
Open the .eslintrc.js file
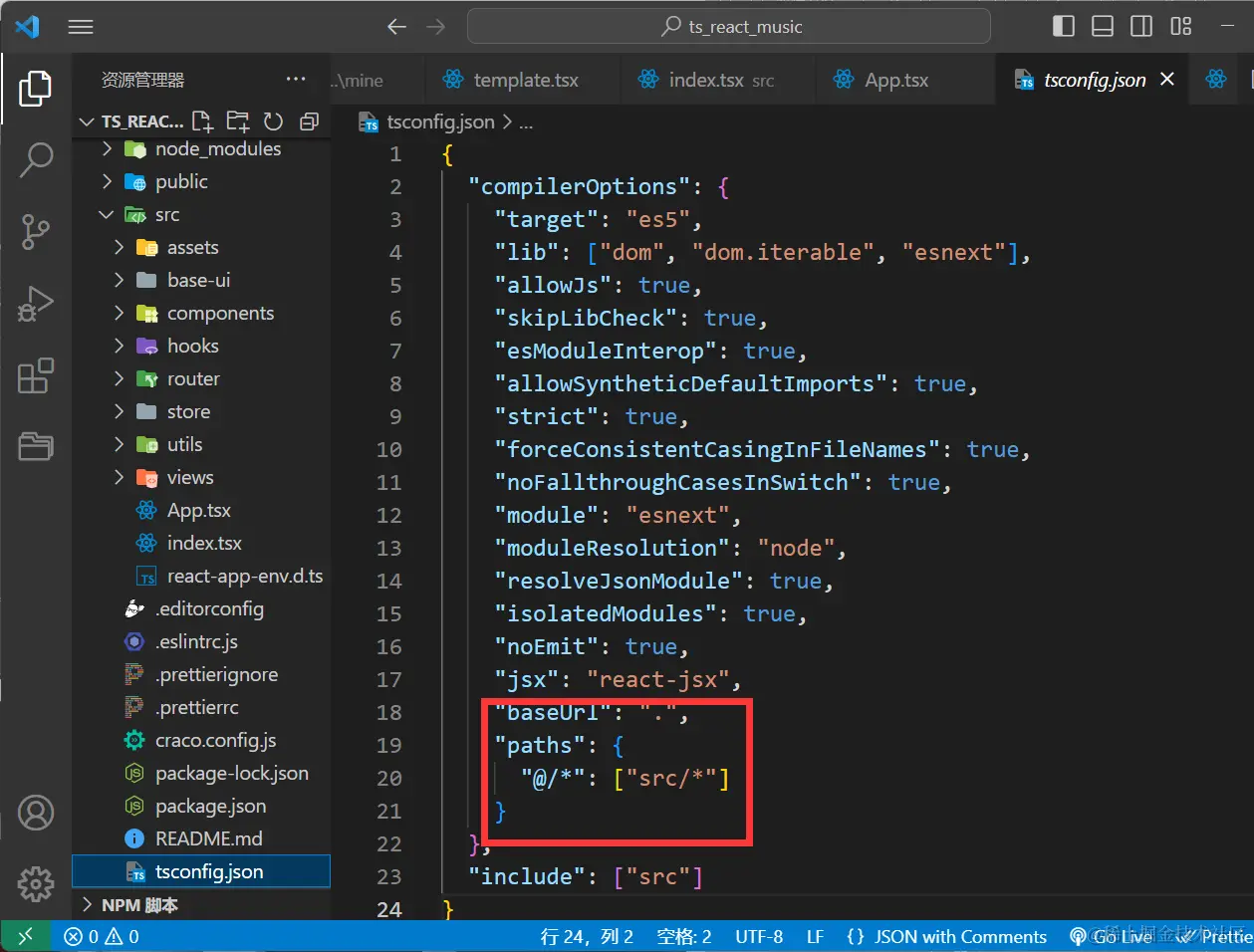(196, 641)
